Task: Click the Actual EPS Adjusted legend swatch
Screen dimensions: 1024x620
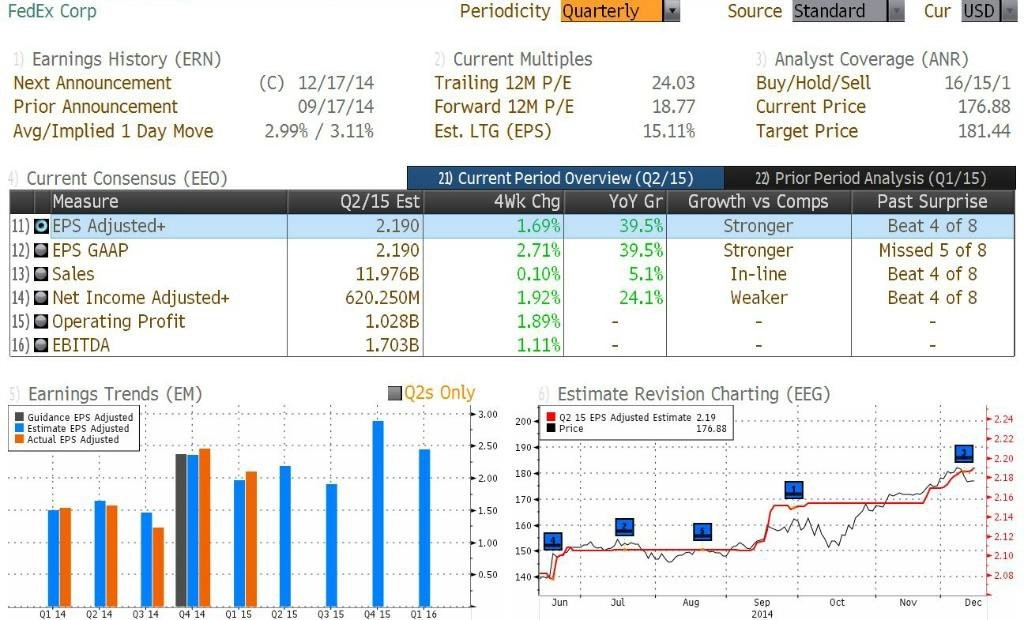Action: point(19,440)
